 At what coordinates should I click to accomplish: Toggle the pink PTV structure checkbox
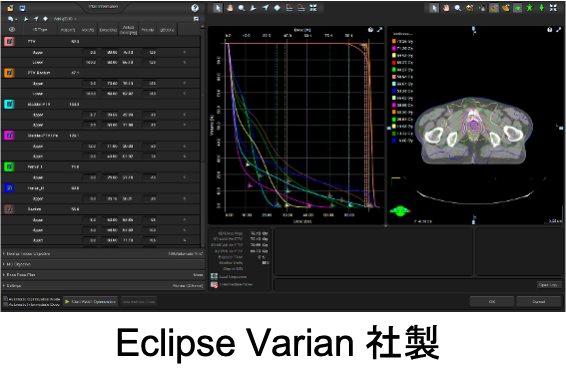click(9, 41)
